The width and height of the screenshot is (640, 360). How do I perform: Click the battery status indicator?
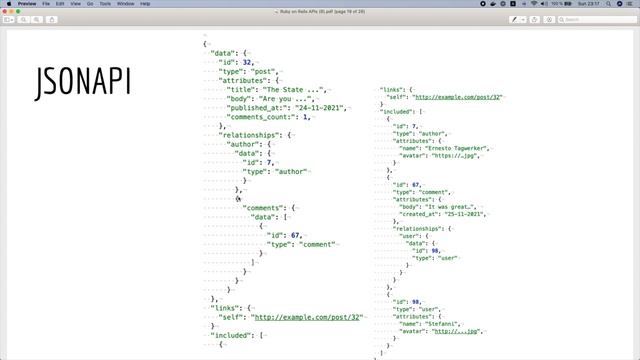pyautogui.click(x=561, y=4)
